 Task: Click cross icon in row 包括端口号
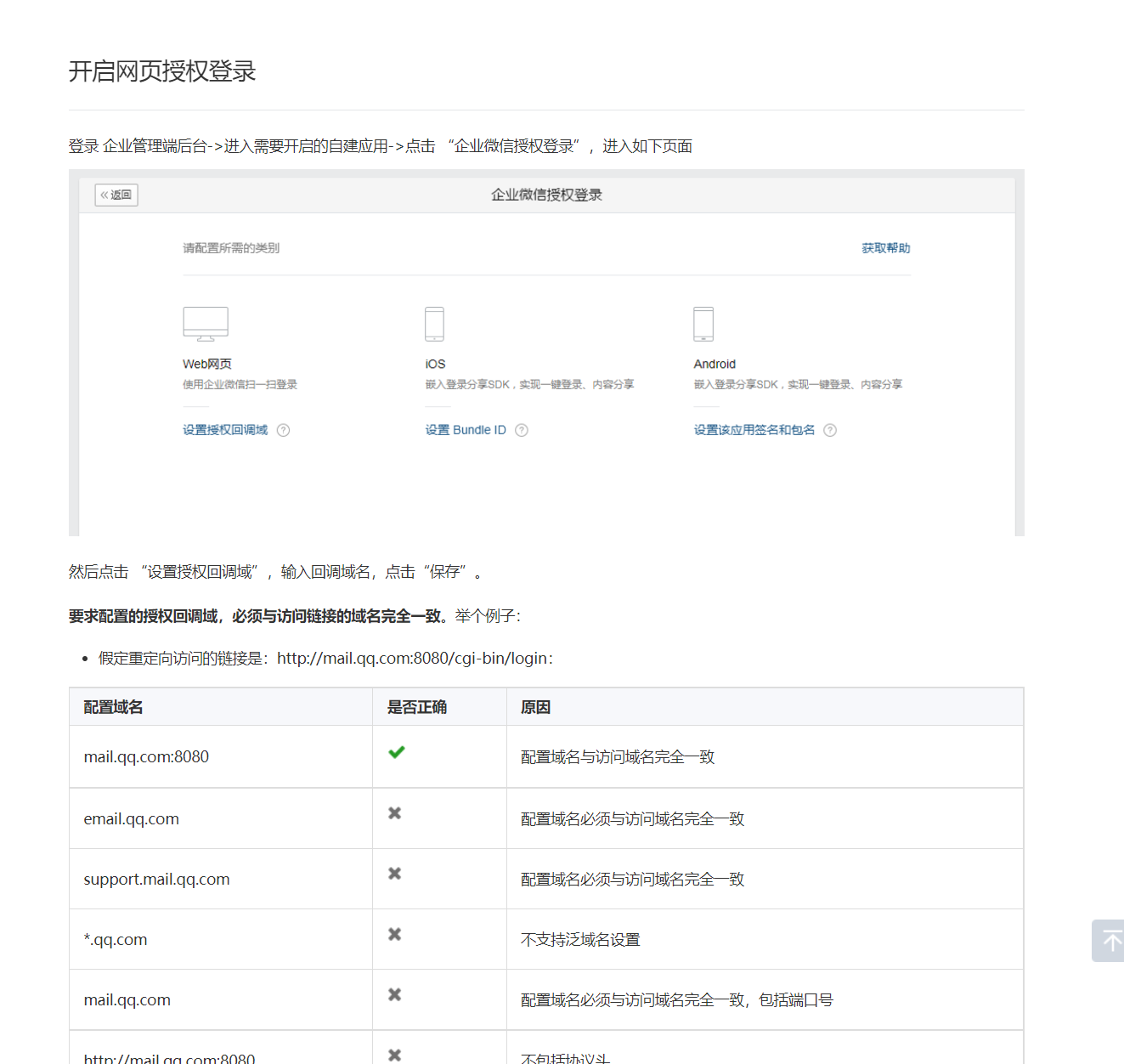[395, 994]
